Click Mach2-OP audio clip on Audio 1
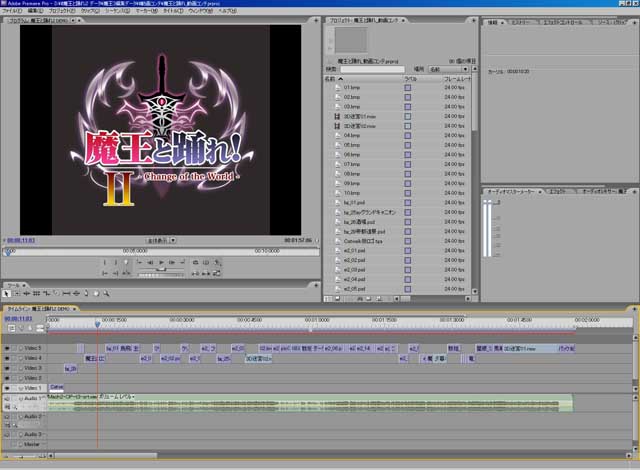640x470 pixels. 310,403
